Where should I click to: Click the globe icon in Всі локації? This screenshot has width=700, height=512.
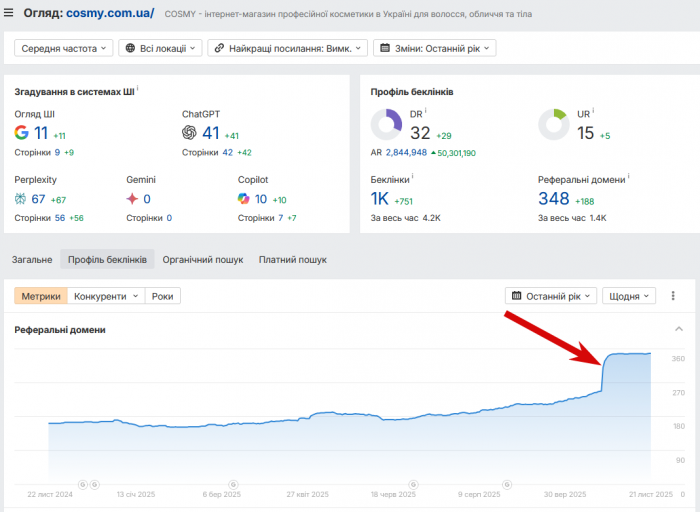coord(130,48)
